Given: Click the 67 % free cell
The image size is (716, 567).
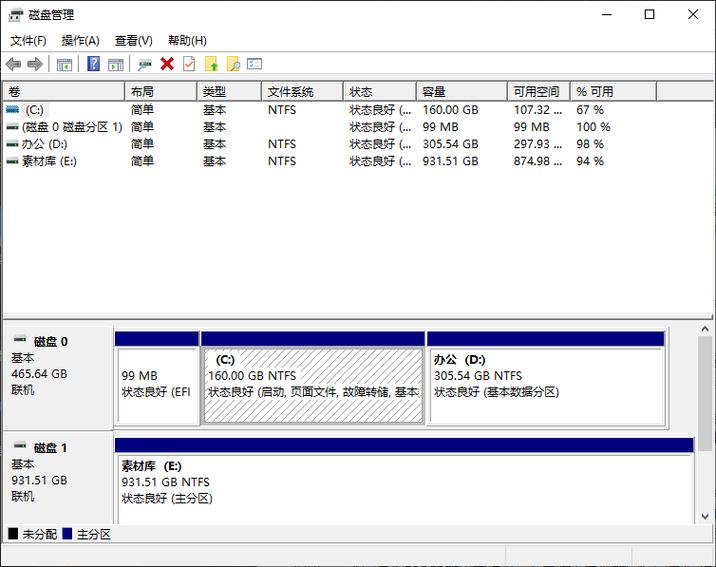Looking at the screenshot, I should 590,110.
